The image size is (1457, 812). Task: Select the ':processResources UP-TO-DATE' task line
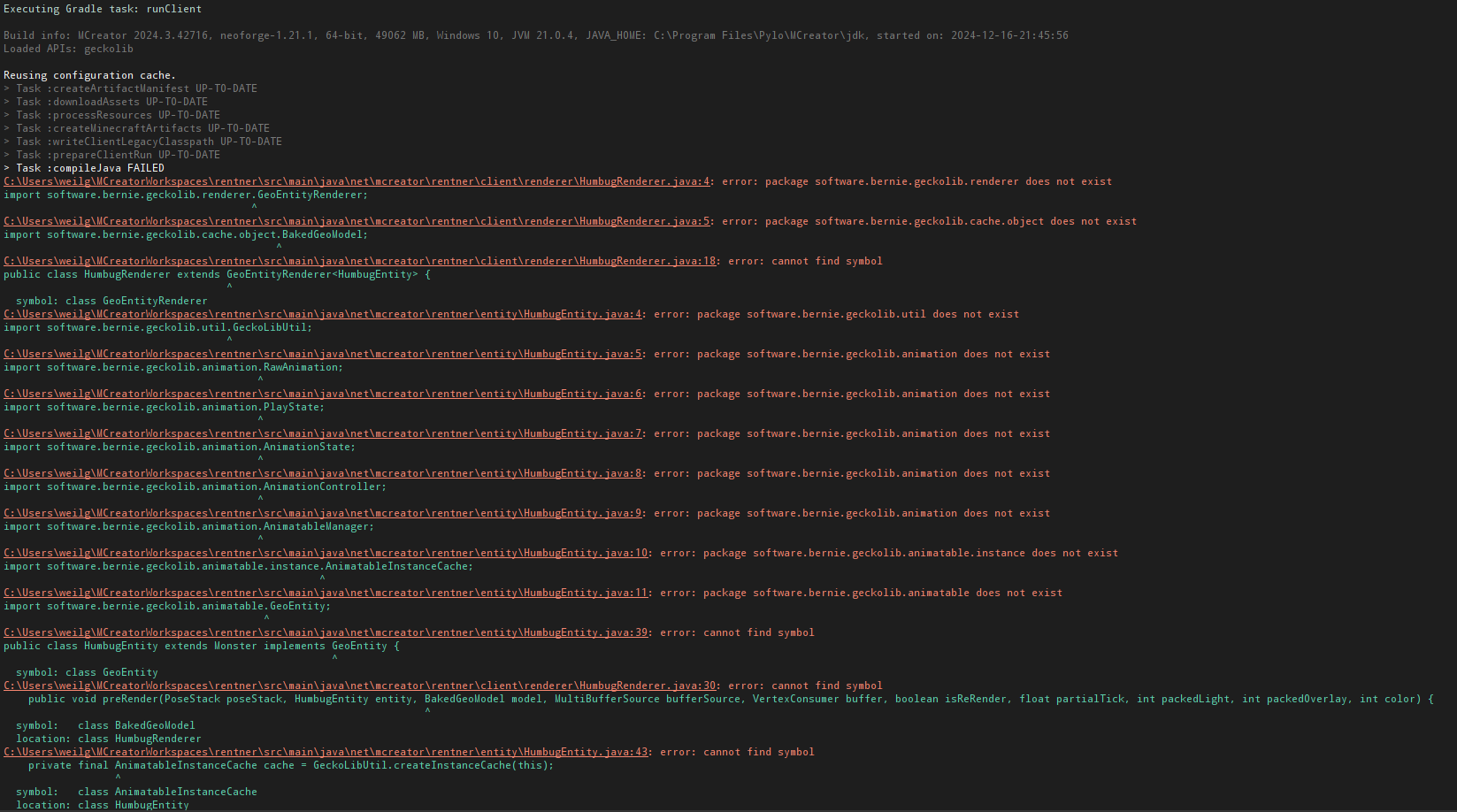(x=111, y=115)
